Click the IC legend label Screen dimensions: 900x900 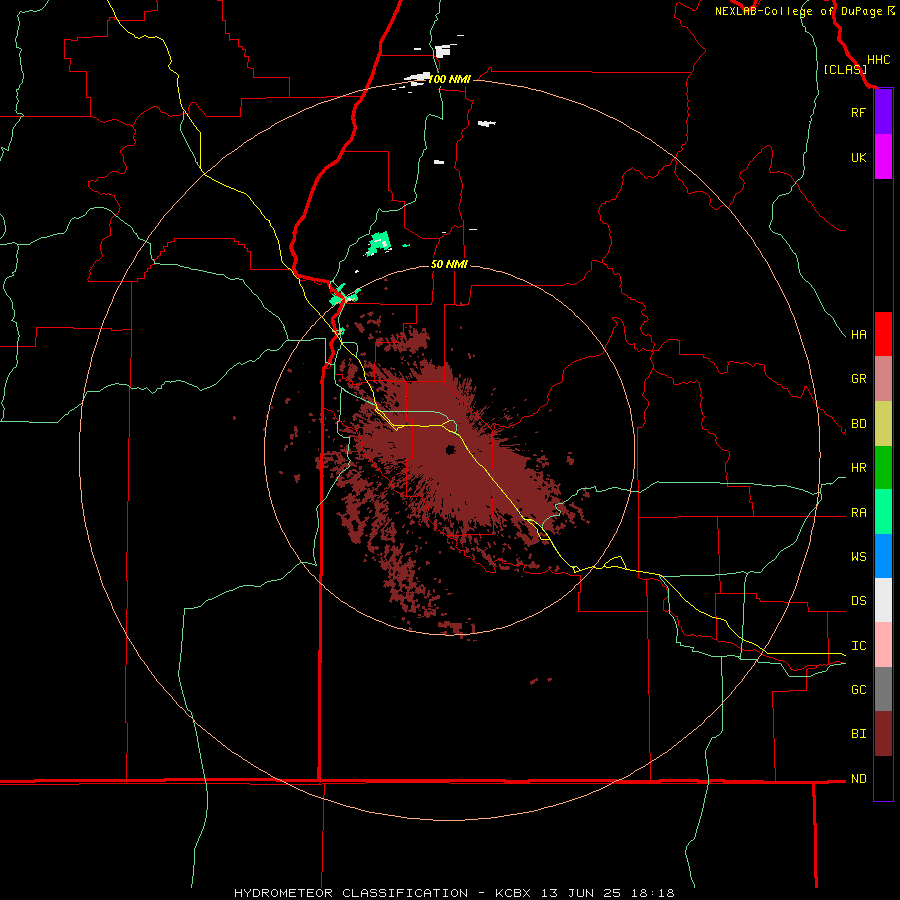[858, 646]
